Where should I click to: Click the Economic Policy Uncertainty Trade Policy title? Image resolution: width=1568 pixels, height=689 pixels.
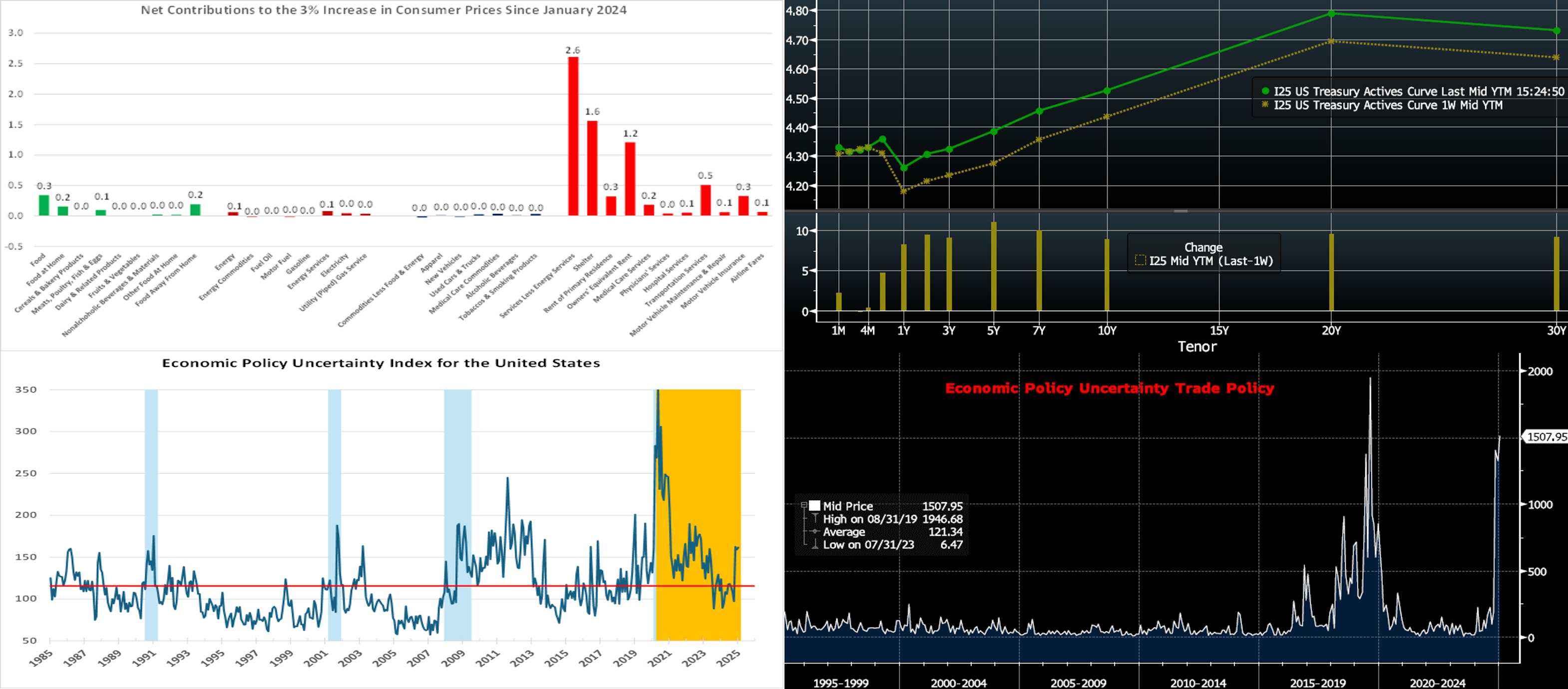1109,388
